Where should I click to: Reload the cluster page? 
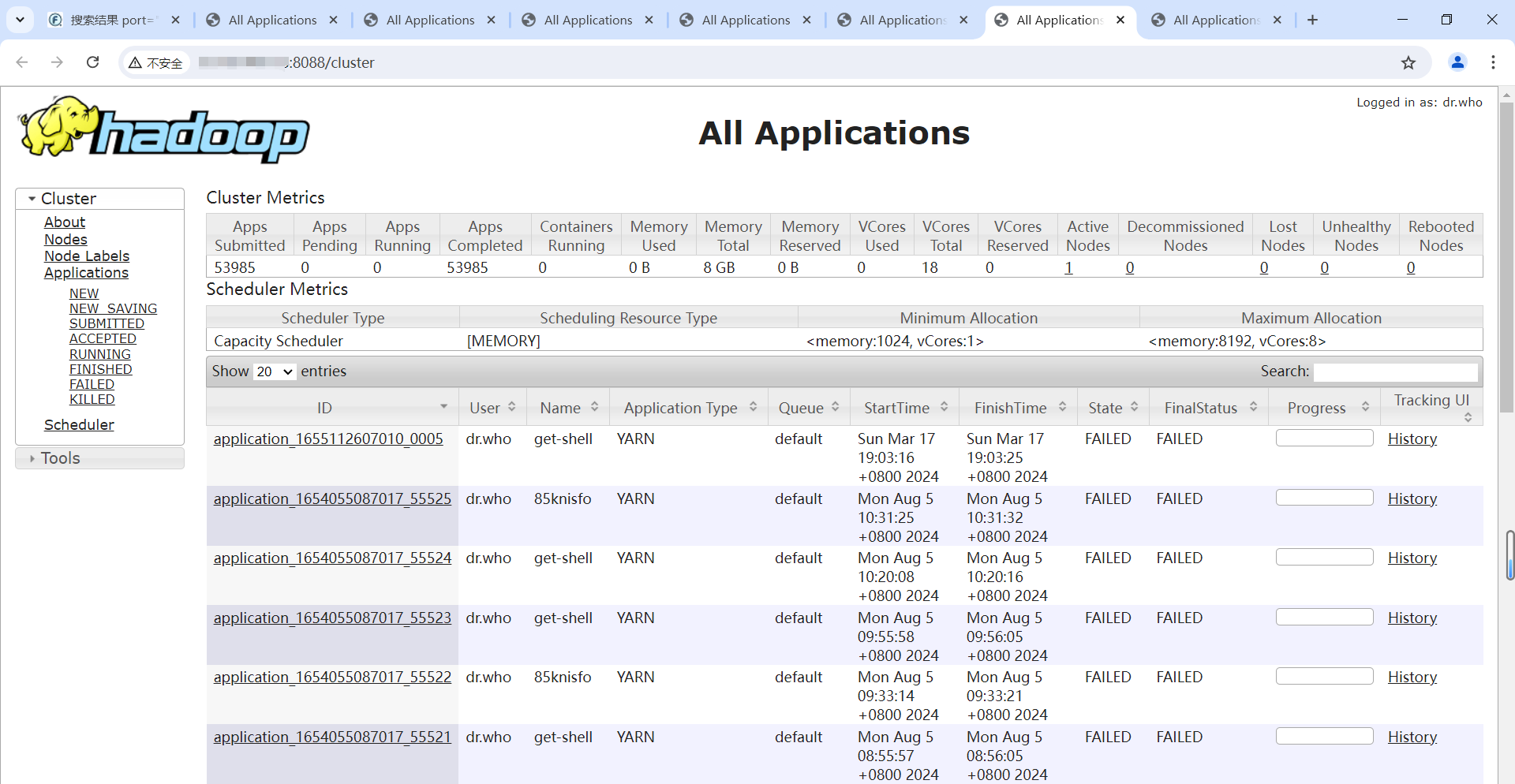pos(92,62)
